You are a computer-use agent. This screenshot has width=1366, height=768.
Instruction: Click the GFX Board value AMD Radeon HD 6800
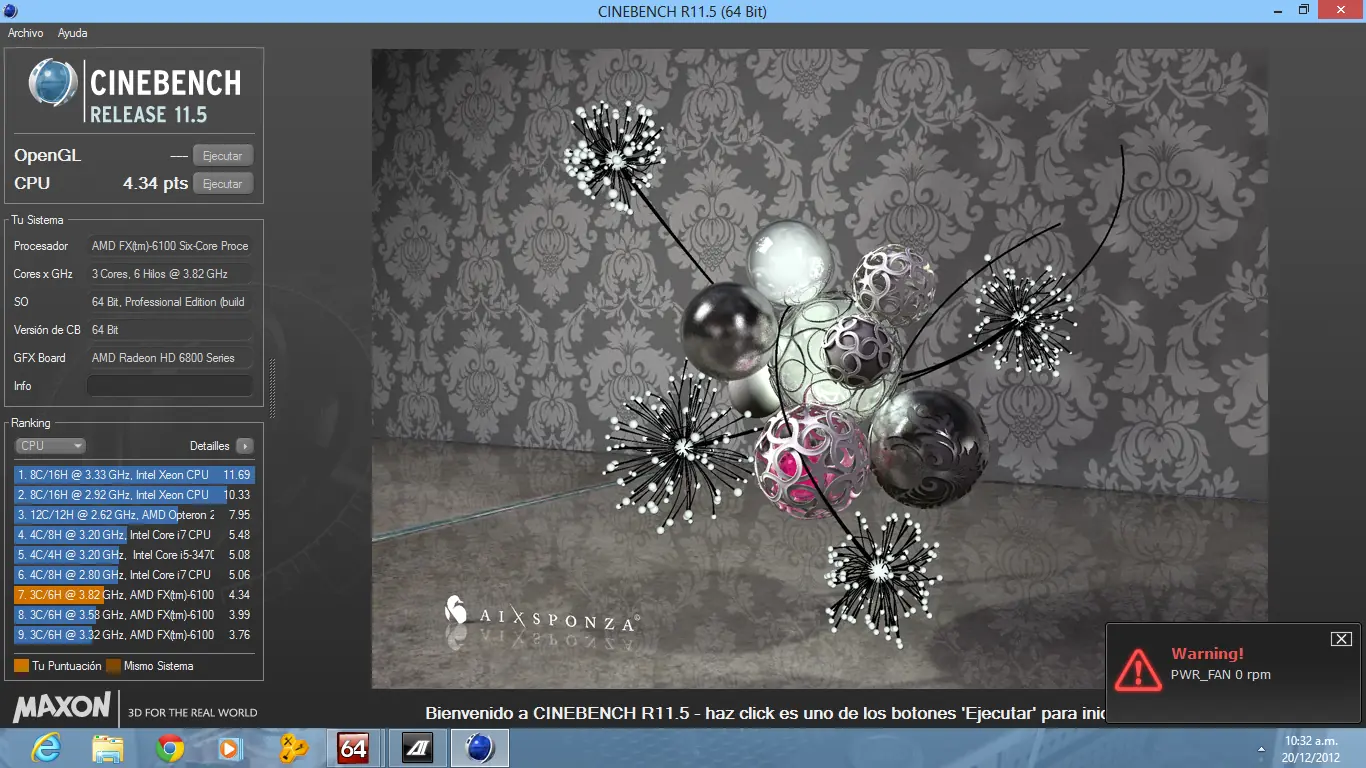point(170,358)
